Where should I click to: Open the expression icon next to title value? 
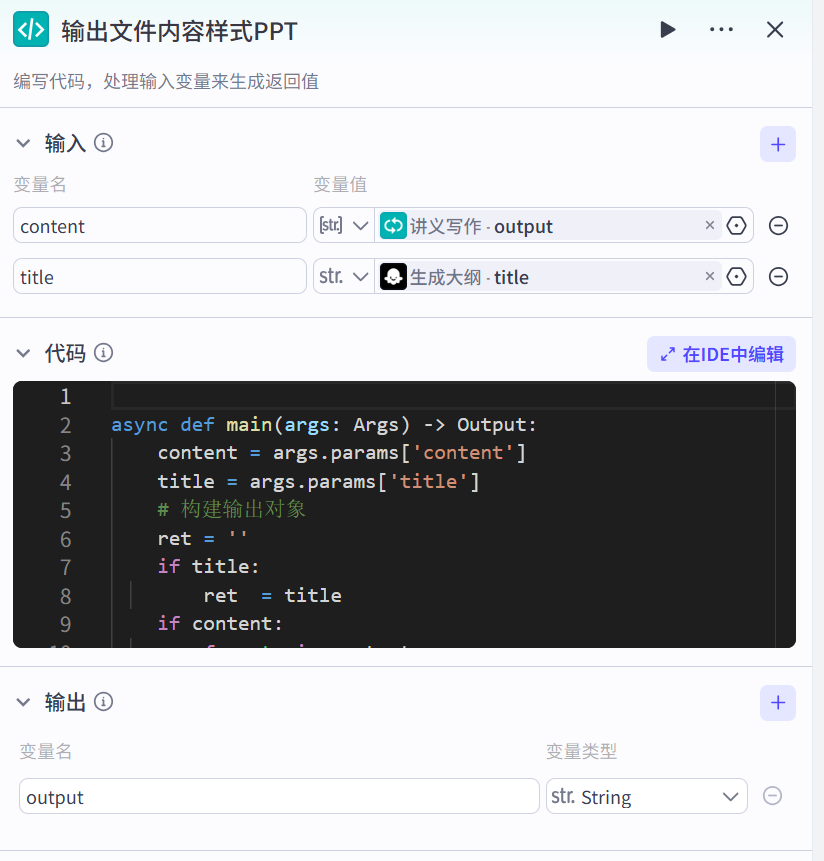[x=737, y=276]
